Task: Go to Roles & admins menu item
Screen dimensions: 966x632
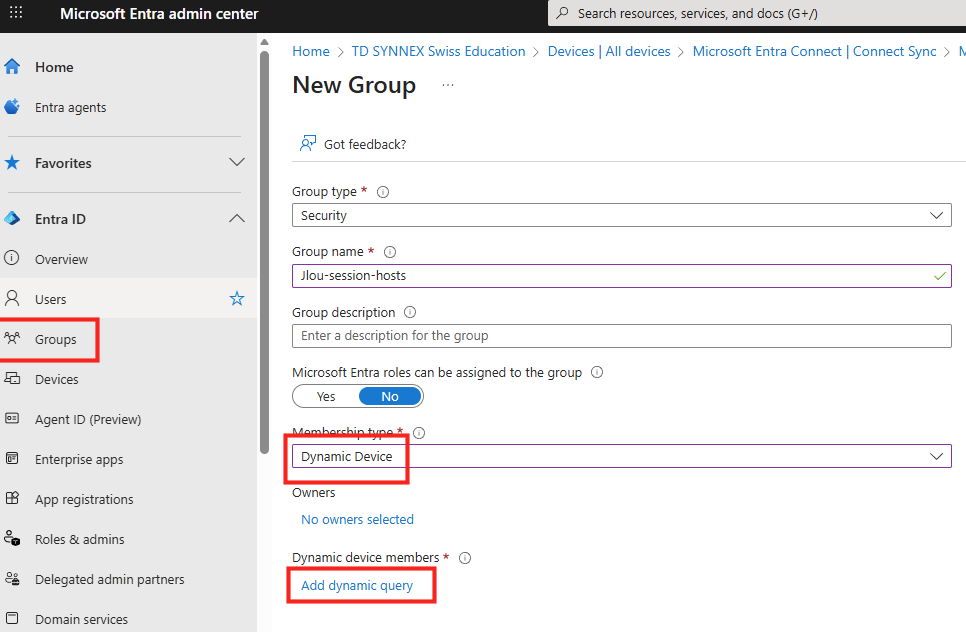Action: click(79, 539)
